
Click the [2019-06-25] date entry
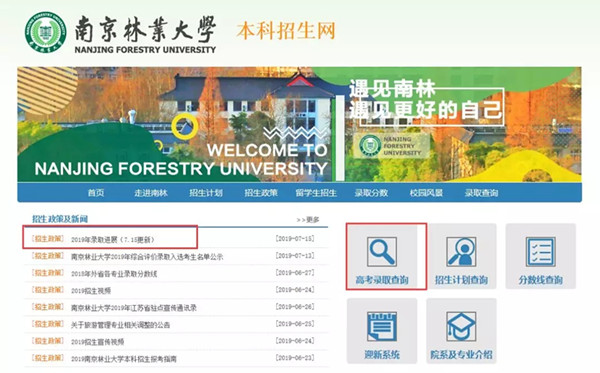coord(295,324)
